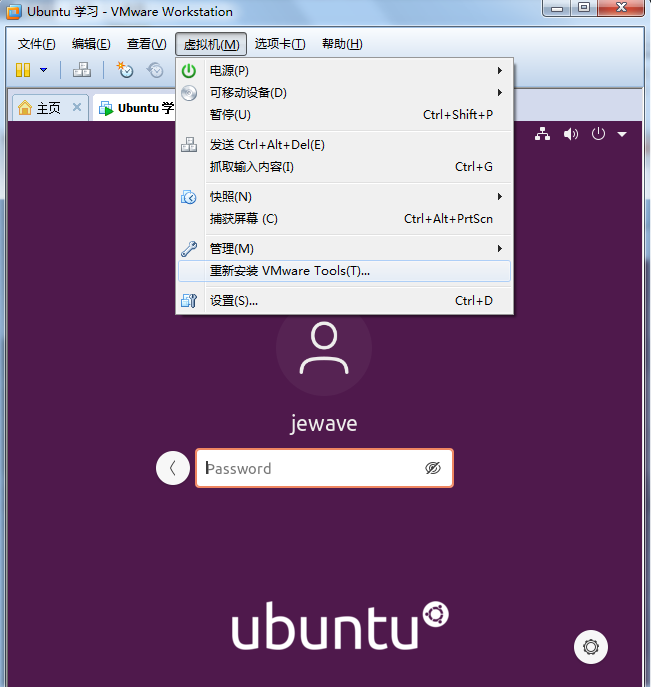
Task: Click the back arrow button beside password
Action: pyautogui.click(x=173, y=468)
